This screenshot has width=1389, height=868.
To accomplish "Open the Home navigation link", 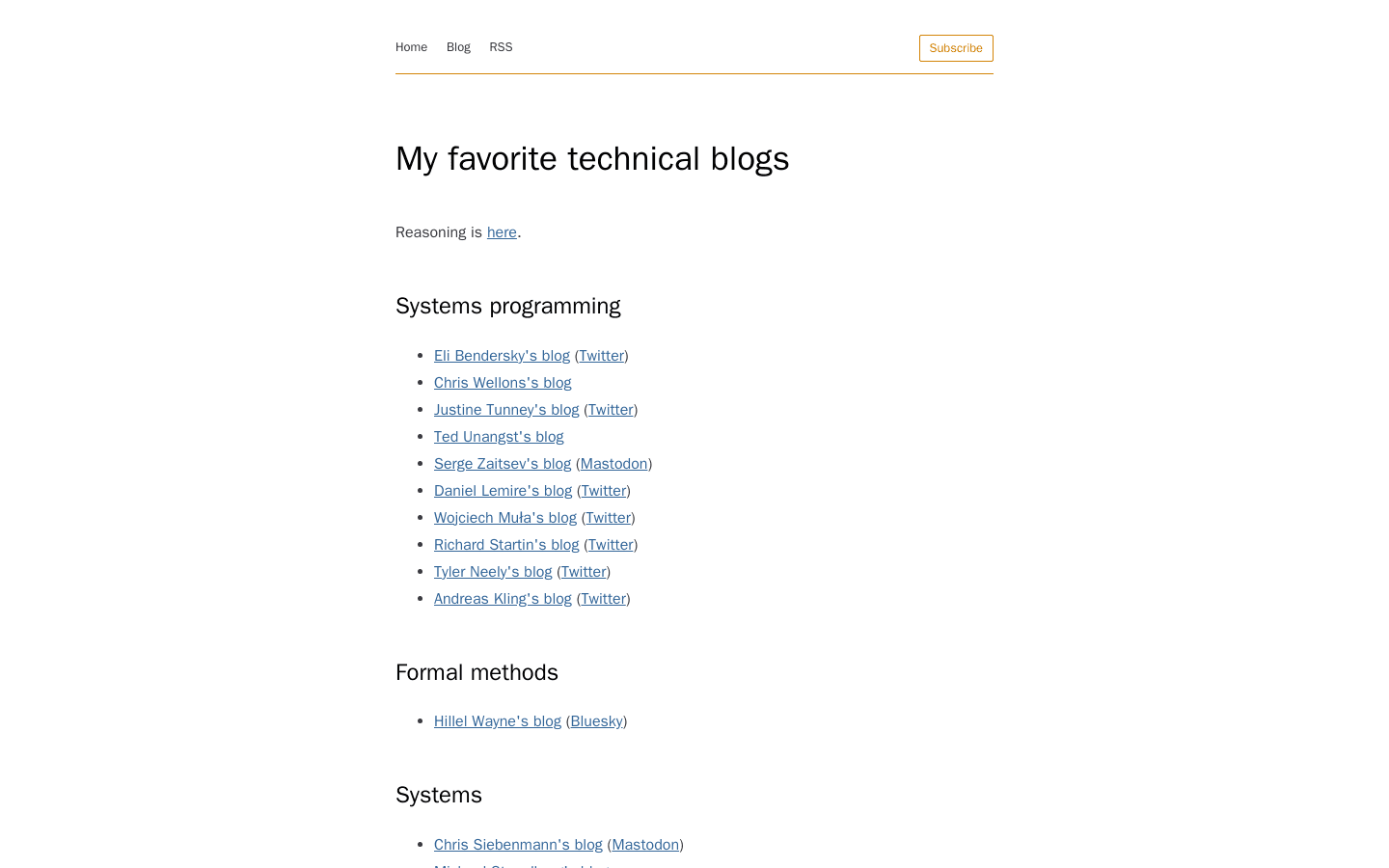I will [411, 46].
